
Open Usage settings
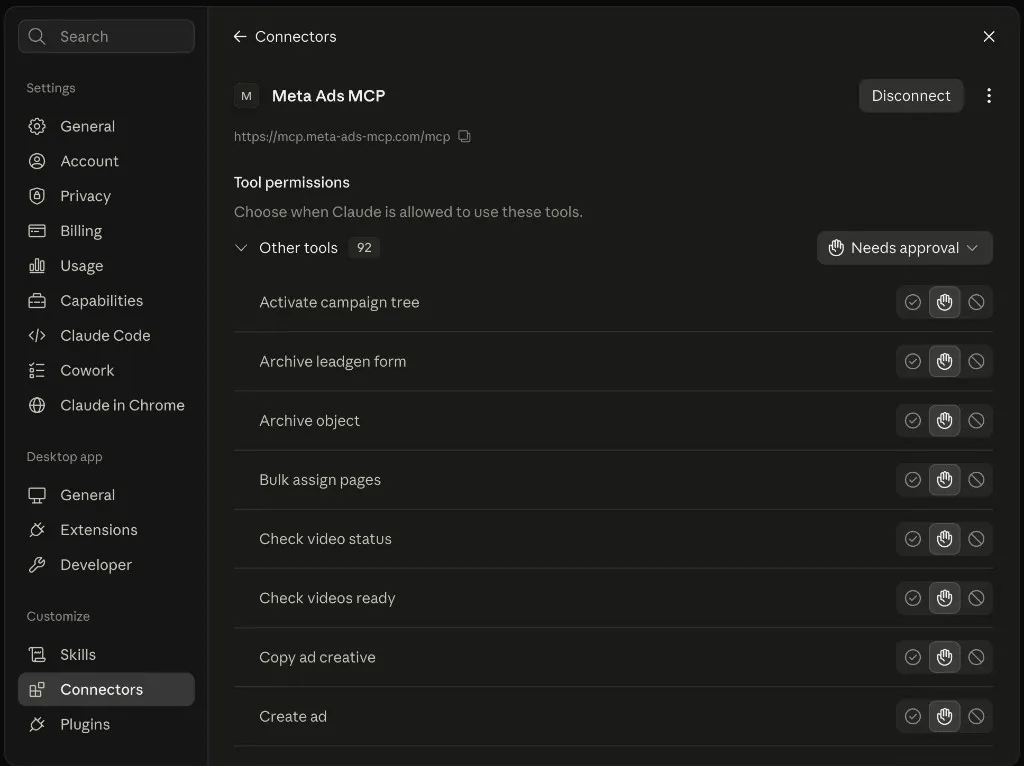106,266
